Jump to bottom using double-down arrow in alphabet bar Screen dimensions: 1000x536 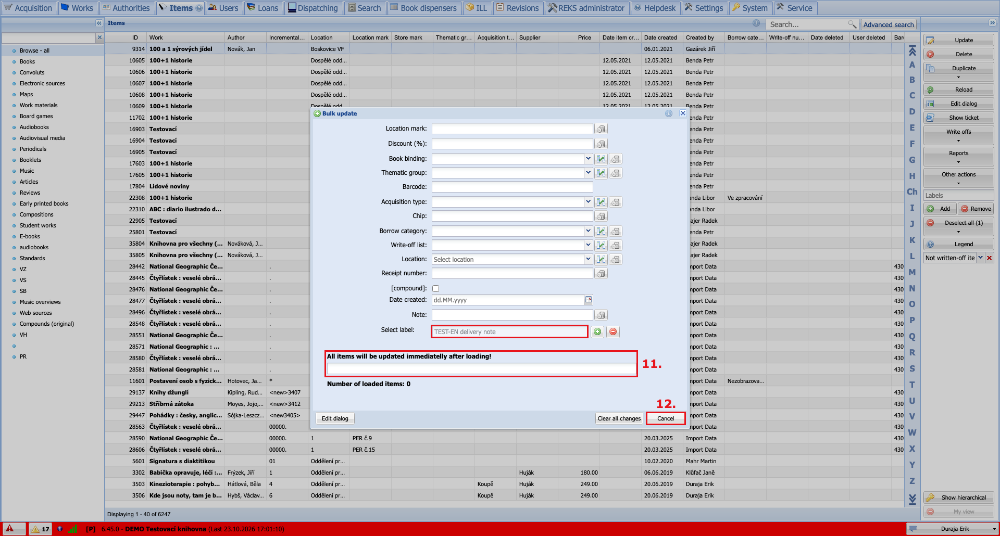912,498
